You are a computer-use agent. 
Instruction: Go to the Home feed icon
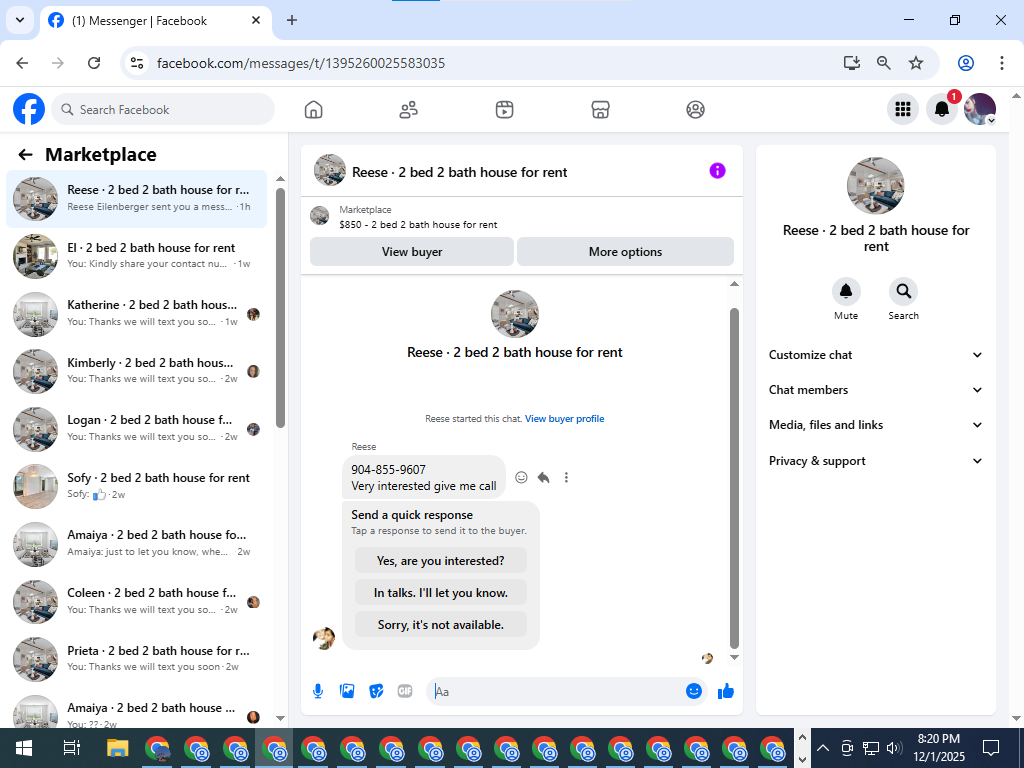point(313,110)
